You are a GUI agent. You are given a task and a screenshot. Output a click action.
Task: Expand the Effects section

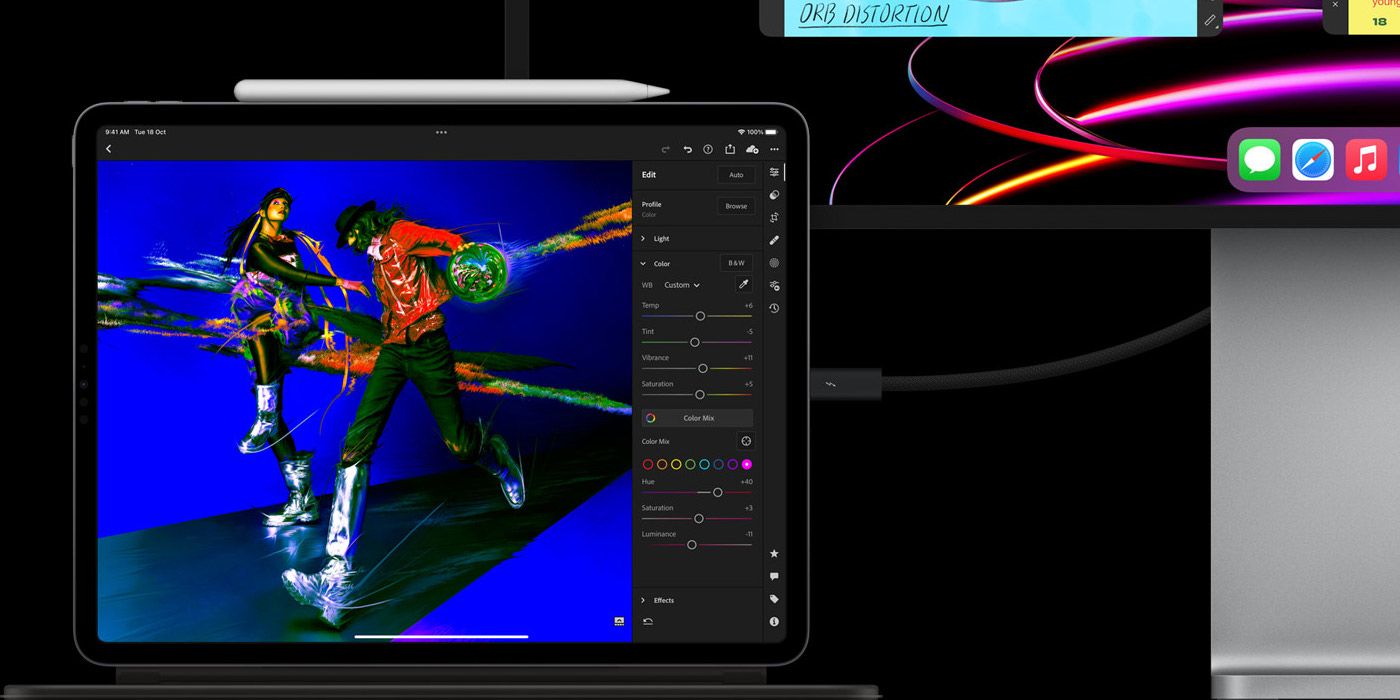tap(663, 600)
